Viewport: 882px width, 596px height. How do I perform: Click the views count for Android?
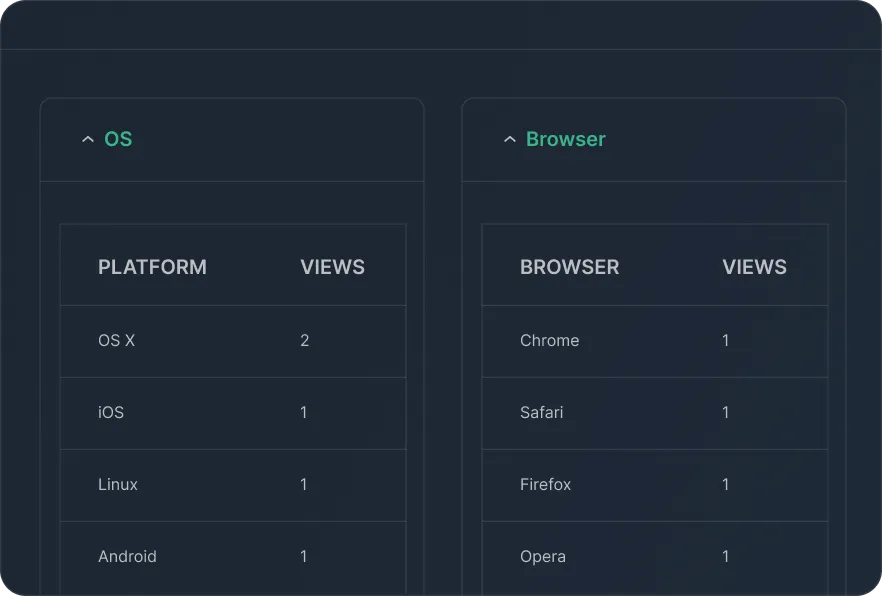[x=304, y=556]
